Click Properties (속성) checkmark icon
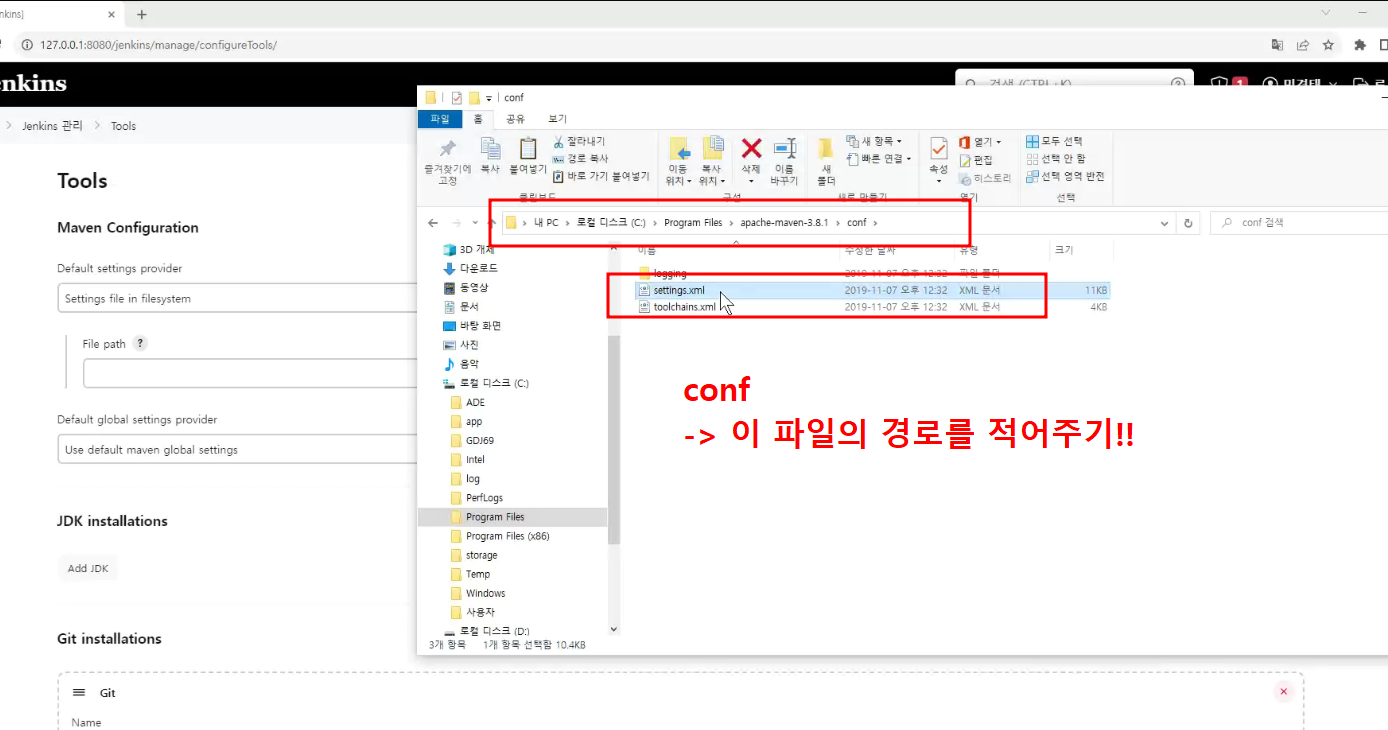This screenshot has width=1388, height=730. coord(938,149)
